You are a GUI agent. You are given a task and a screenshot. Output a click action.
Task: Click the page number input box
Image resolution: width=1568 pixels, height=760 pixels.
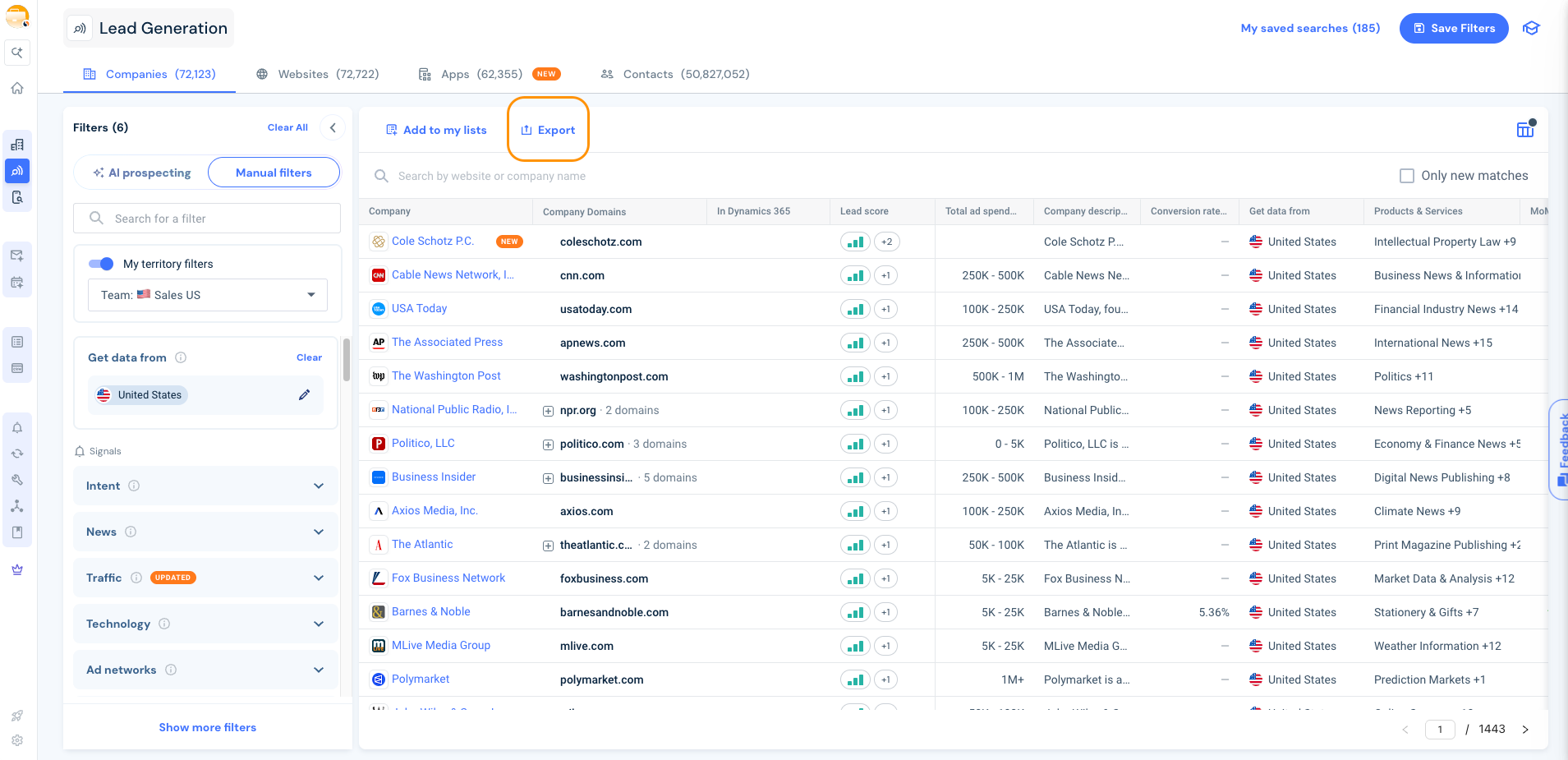1440,730
